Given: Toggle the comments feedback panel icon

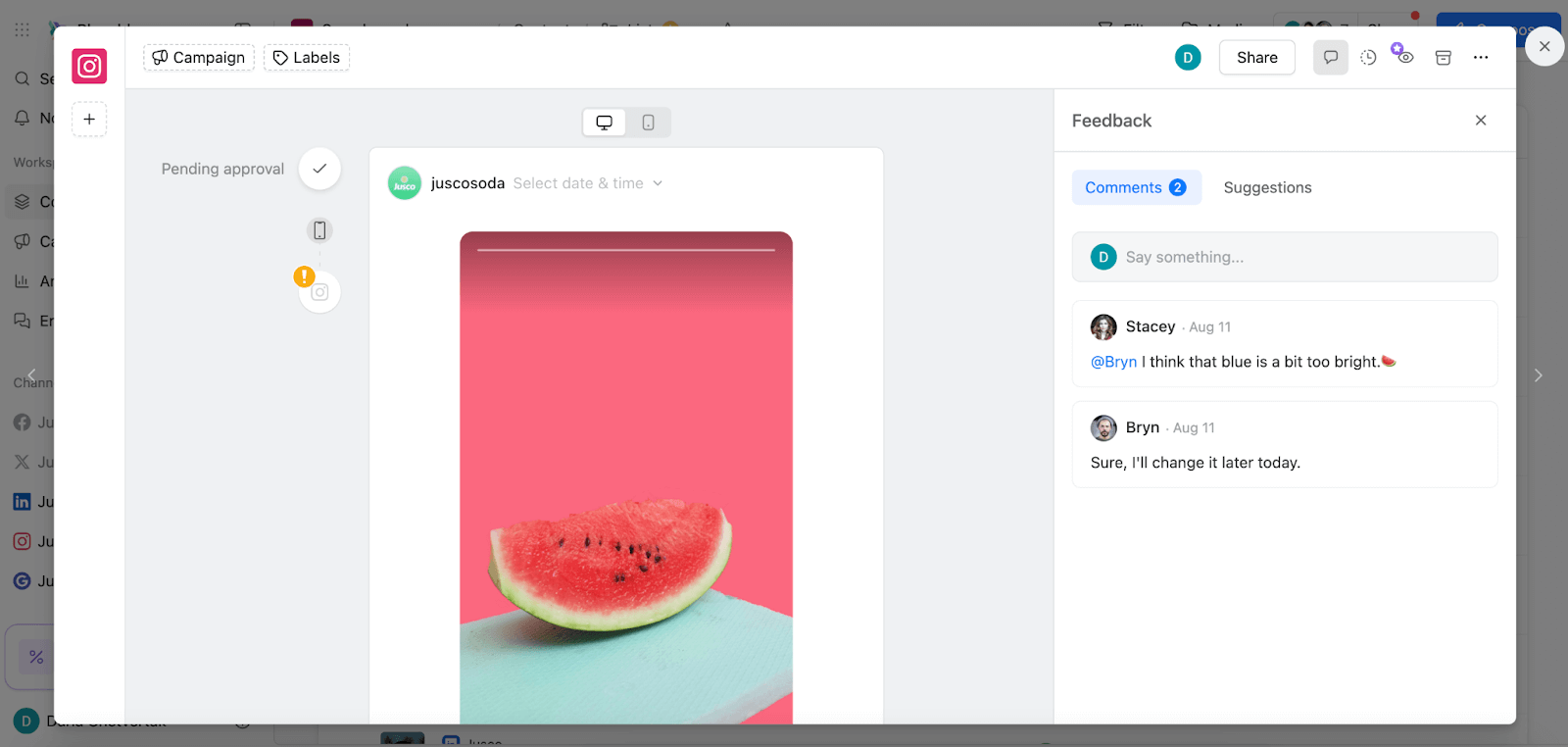Looking at the screenshot, I should 1330,58.
